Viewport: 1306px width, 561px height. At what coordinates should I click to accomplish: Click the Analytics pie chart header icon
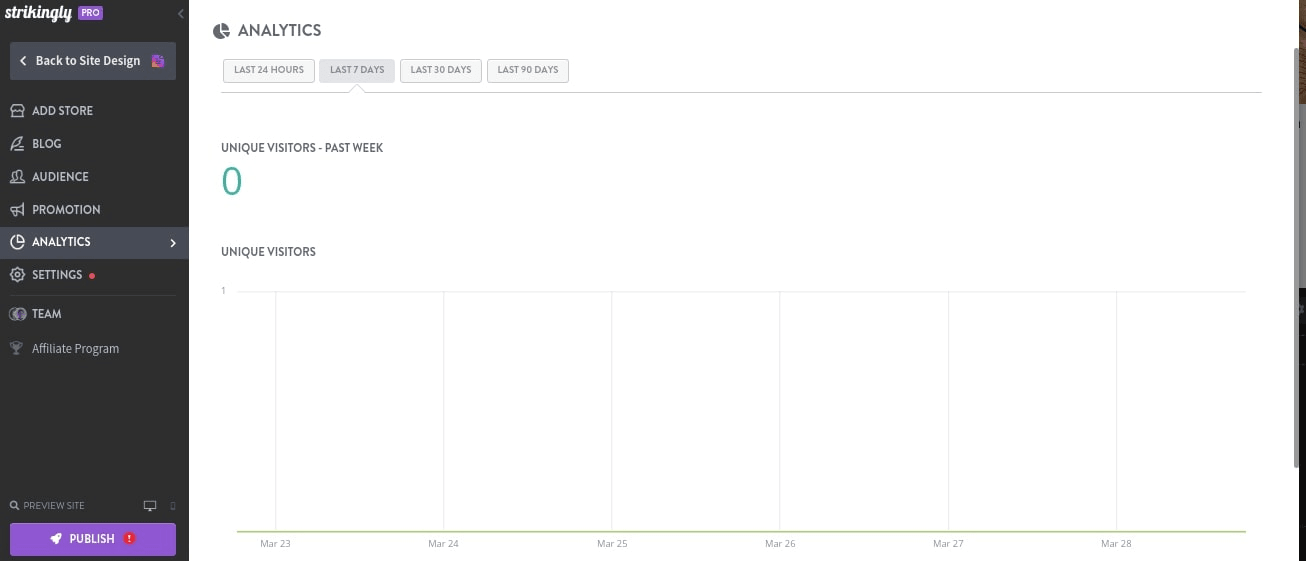tap(222, 32)
